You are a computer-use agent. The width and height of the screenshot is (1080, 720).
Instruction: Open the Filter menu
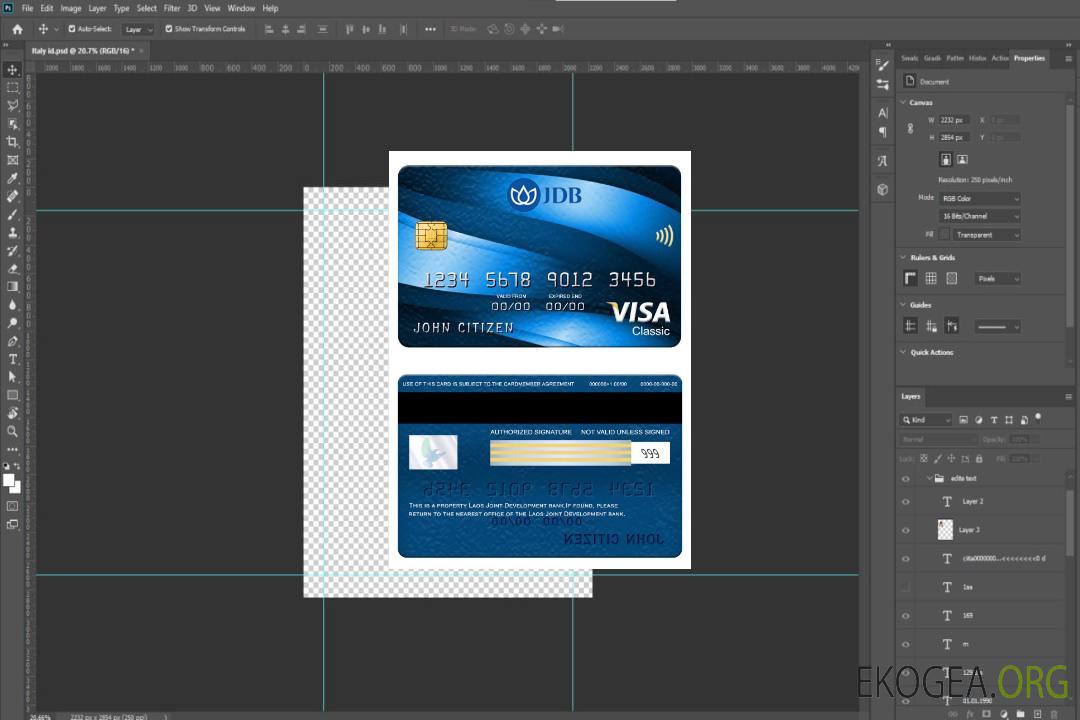(172, 8)
